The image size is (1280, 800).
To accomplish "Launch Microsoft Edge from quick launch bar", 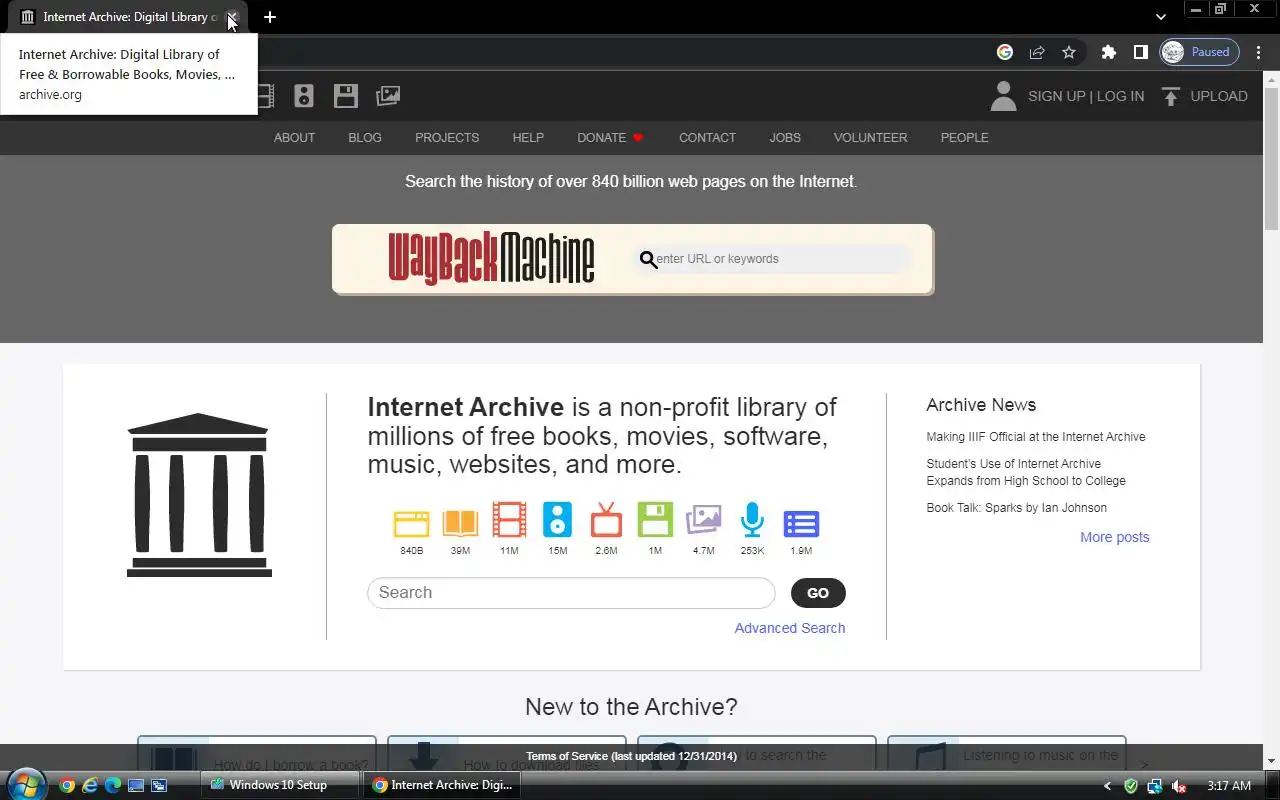I will tap(113, 785).
